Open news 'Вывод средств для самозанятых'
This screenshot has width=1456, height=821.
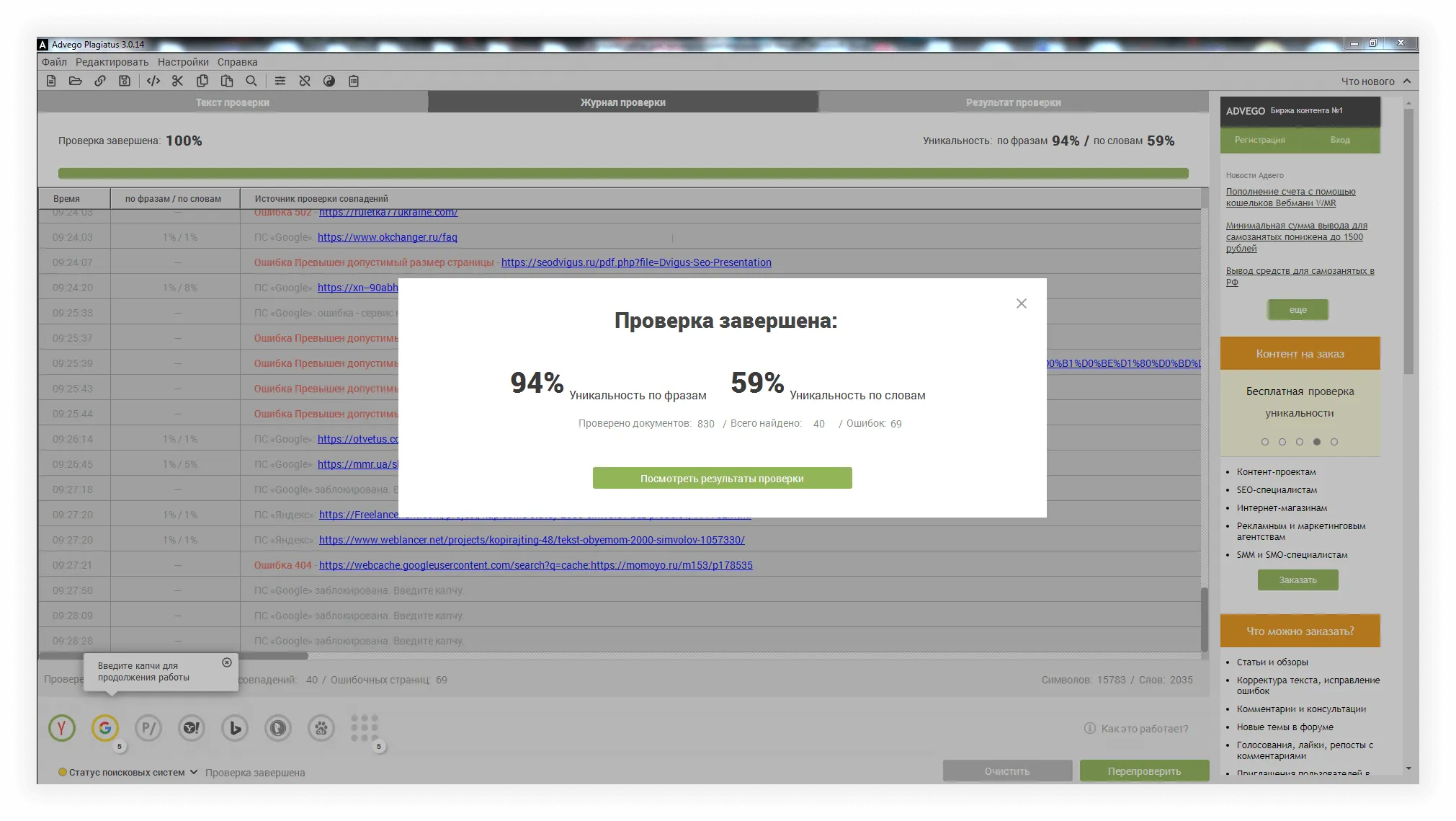click(1300, 276)
